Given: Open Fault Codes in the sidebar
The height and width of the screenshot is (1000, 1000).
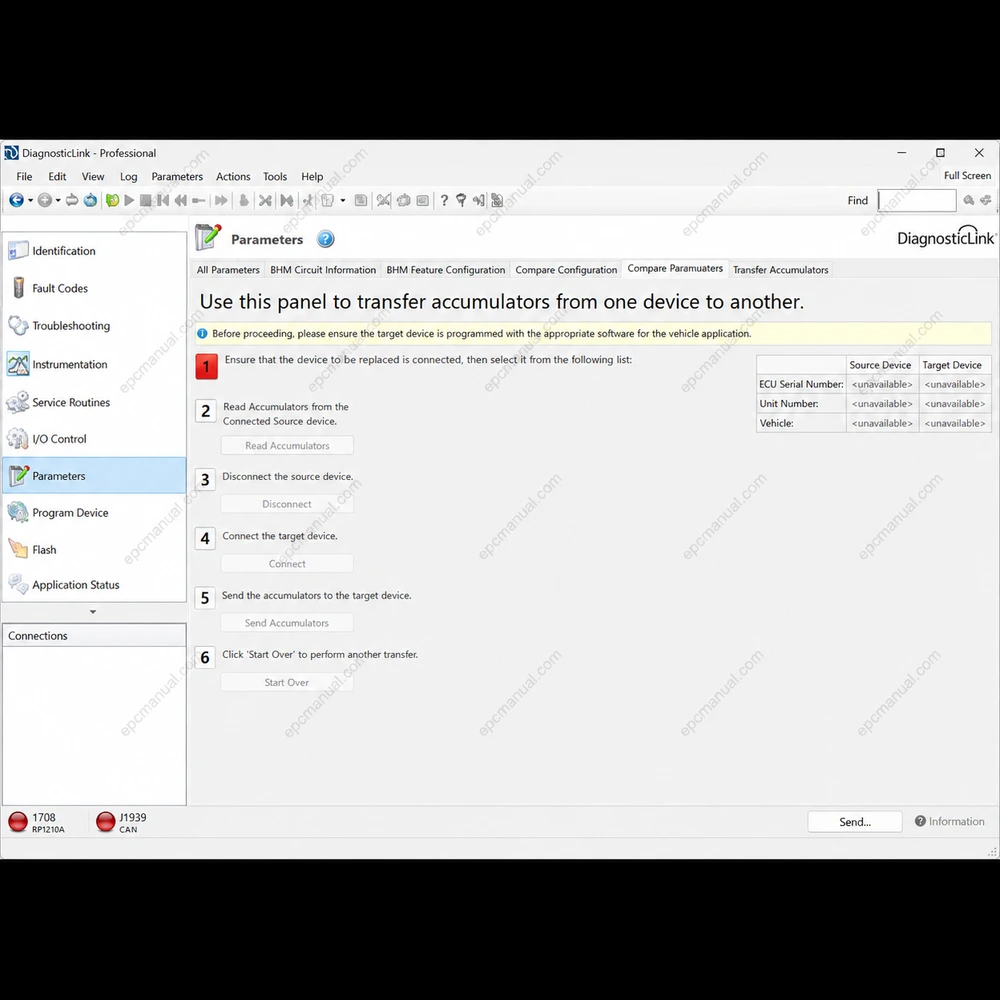Looking at the screenshot, I should click(94, 288).
